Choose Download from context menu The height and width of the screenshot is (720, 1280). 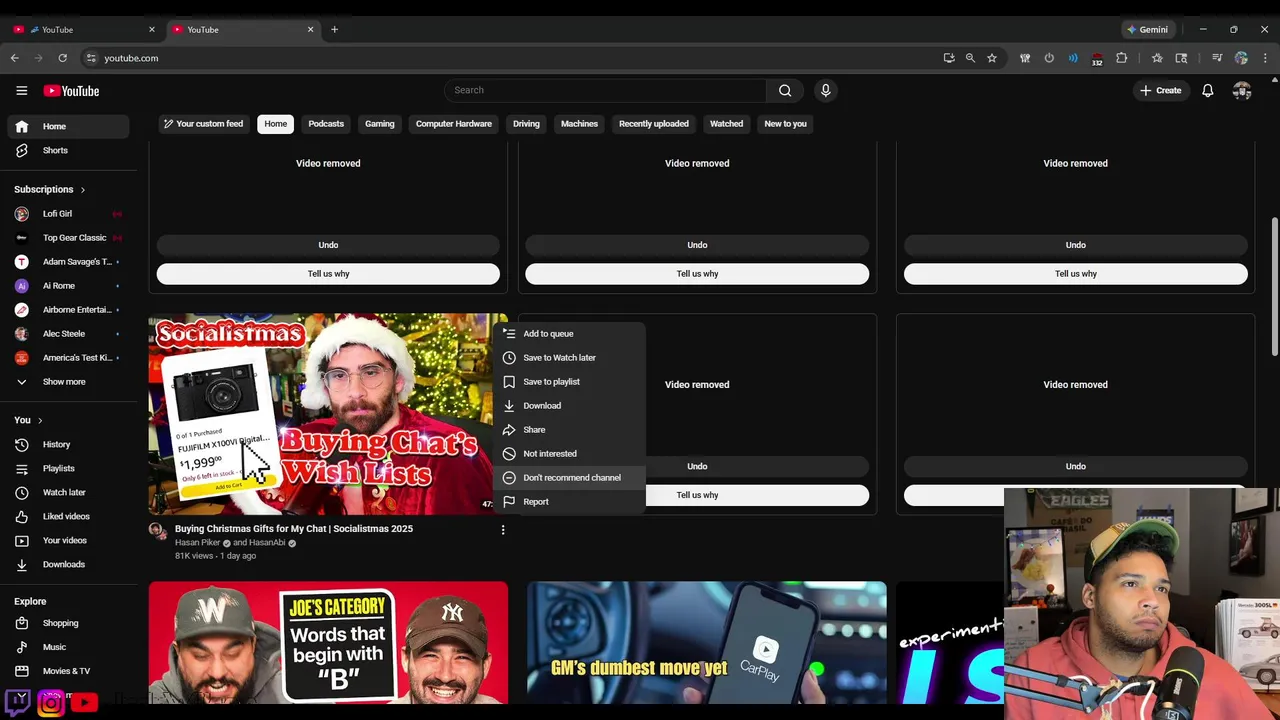pos(569,406)
